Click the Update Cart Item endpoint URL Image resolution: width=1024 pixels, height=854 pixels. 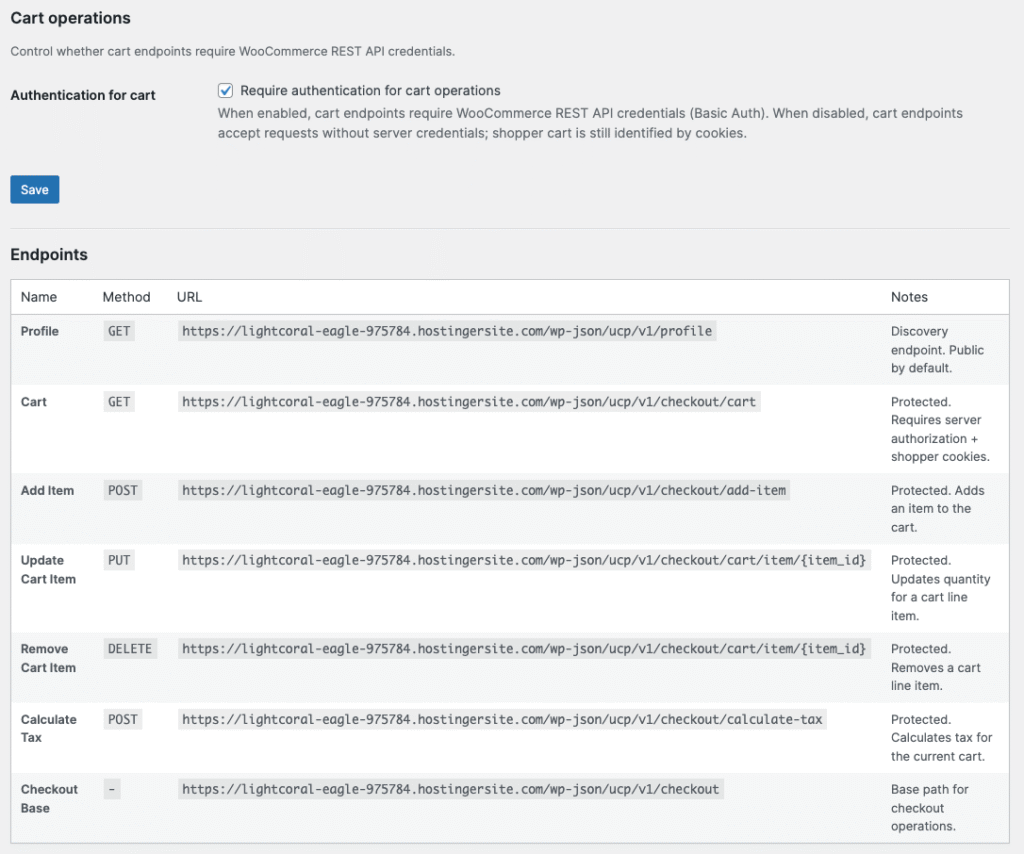pyautogui.click(x=523, y=561)
